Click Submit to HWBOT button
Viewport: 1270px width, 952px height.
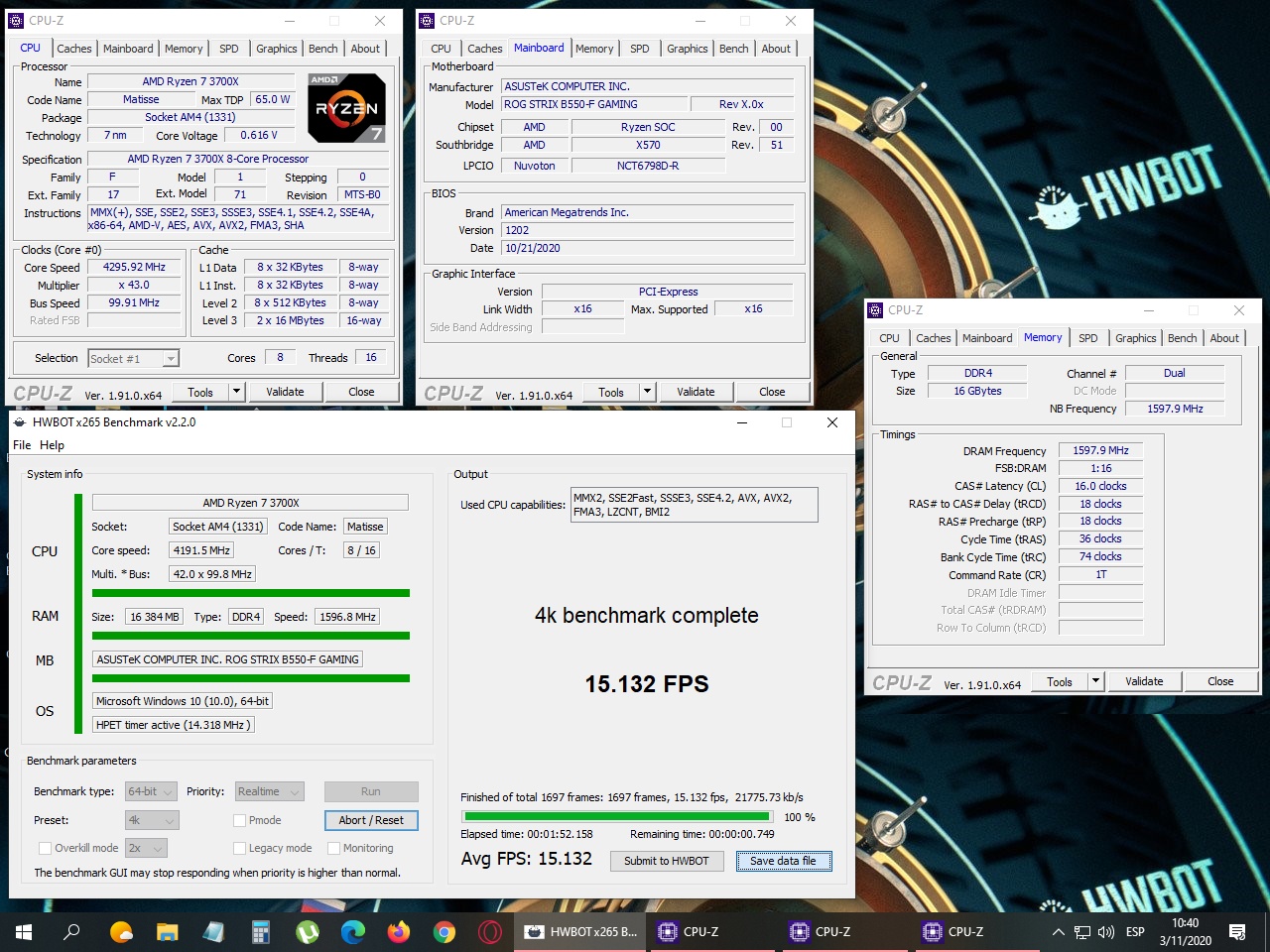(x=667, y=861)
